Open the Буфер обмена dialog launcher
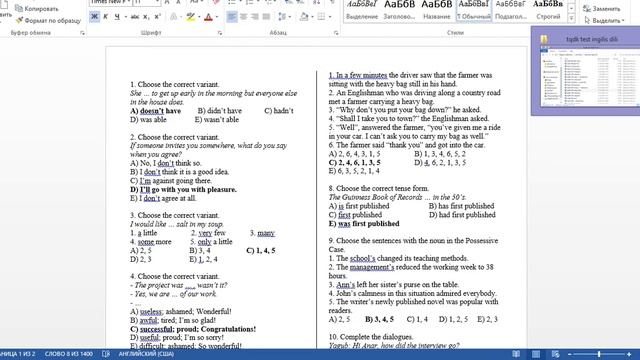The width and height of the screenshot is (640, 360). click(82, 33)
